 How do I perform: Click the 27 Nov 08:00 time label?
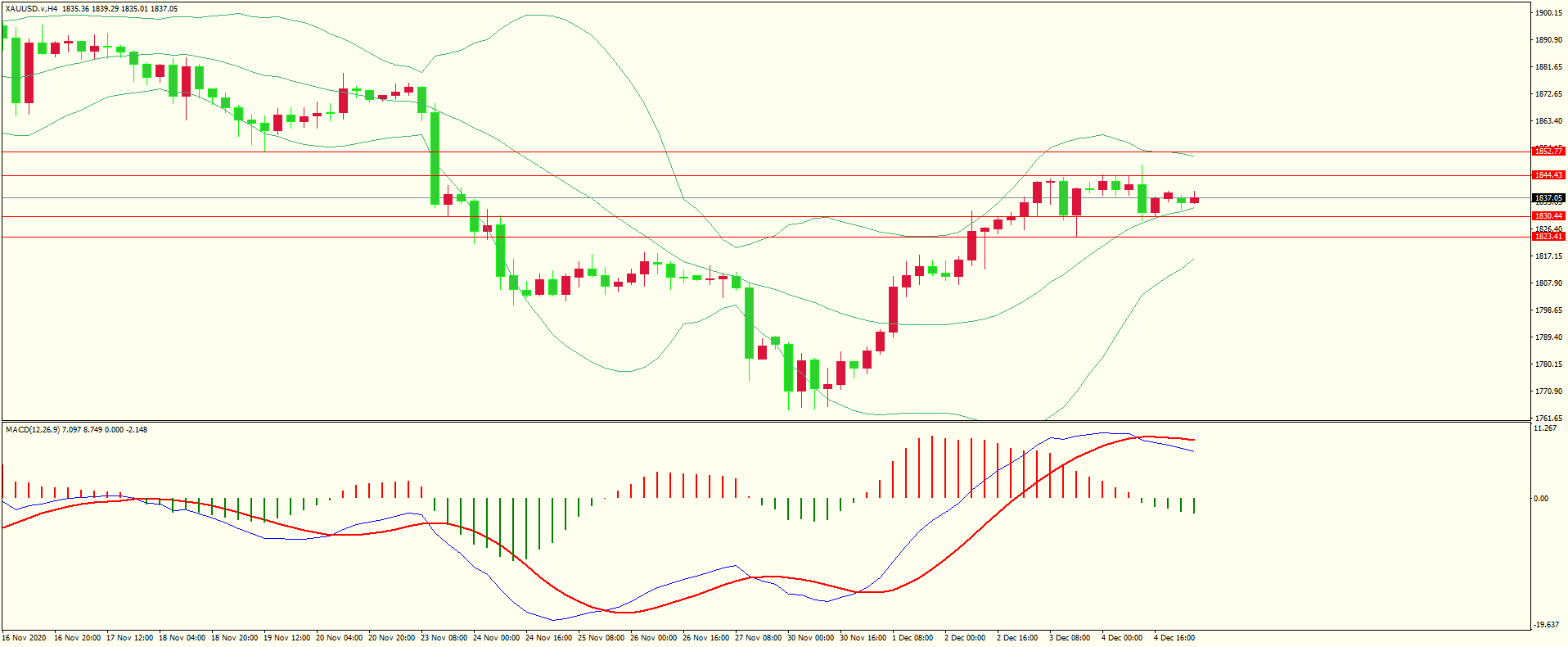[x=759, y=638]
